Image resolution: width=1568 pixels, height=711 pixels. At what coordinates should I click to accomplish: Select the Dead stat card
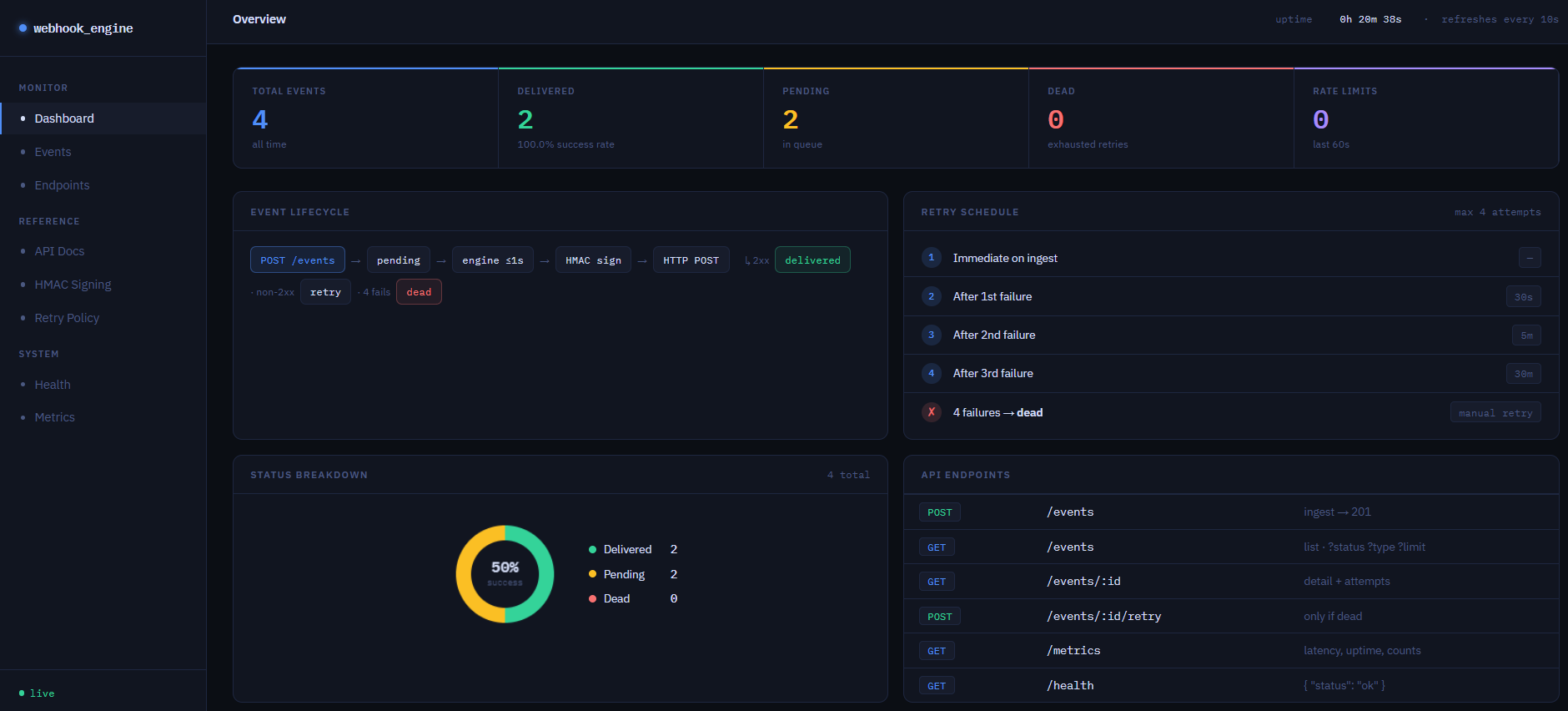(1161, 118)
